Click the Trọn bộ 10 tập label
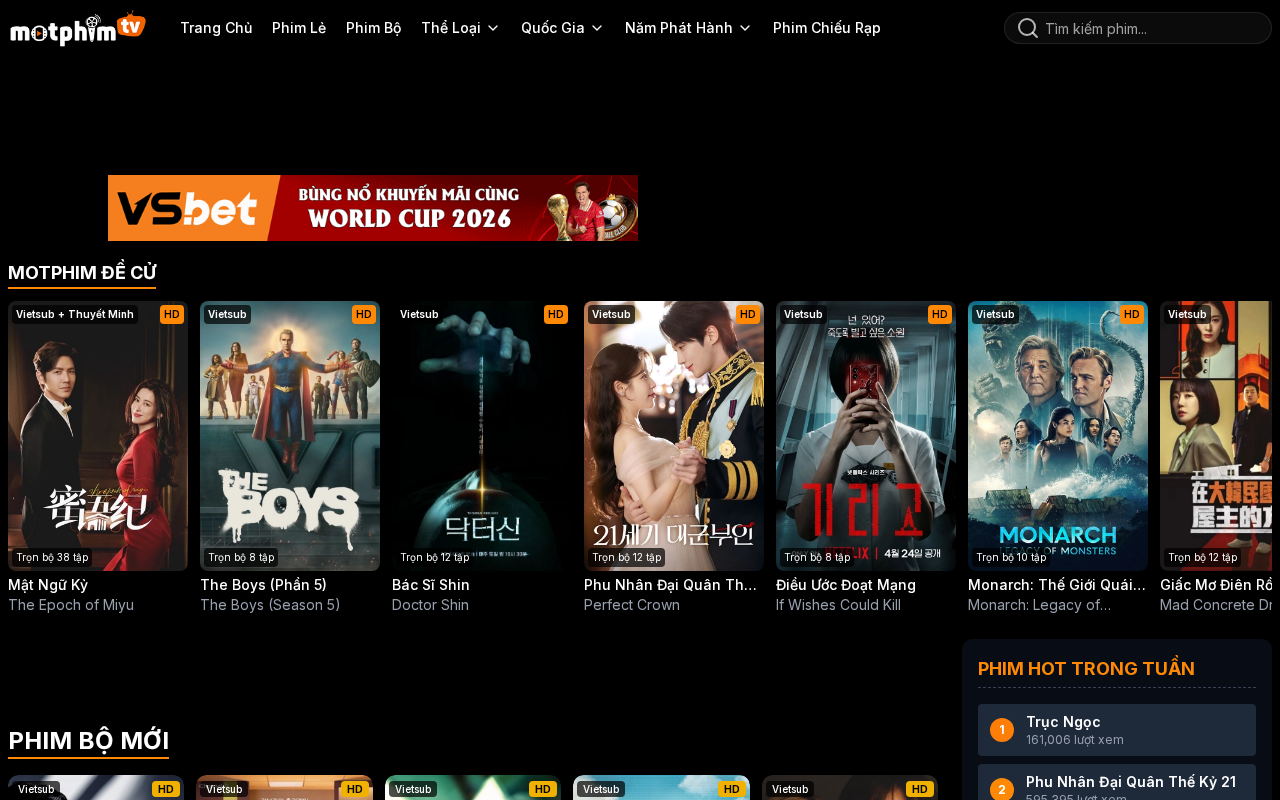Viewport: 1280px width, 800px height. coord(1011,557)
